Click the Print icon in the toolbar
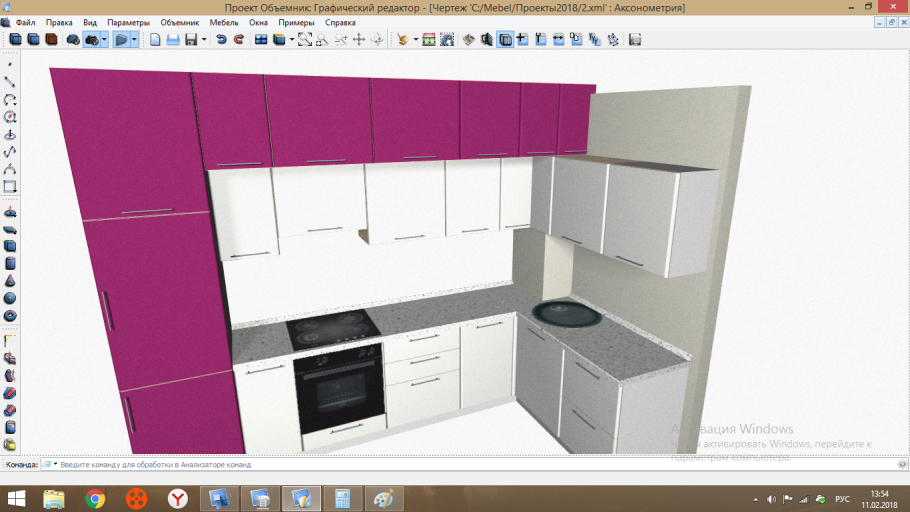Viewport: 910px width, 512px height. (172, 40)
